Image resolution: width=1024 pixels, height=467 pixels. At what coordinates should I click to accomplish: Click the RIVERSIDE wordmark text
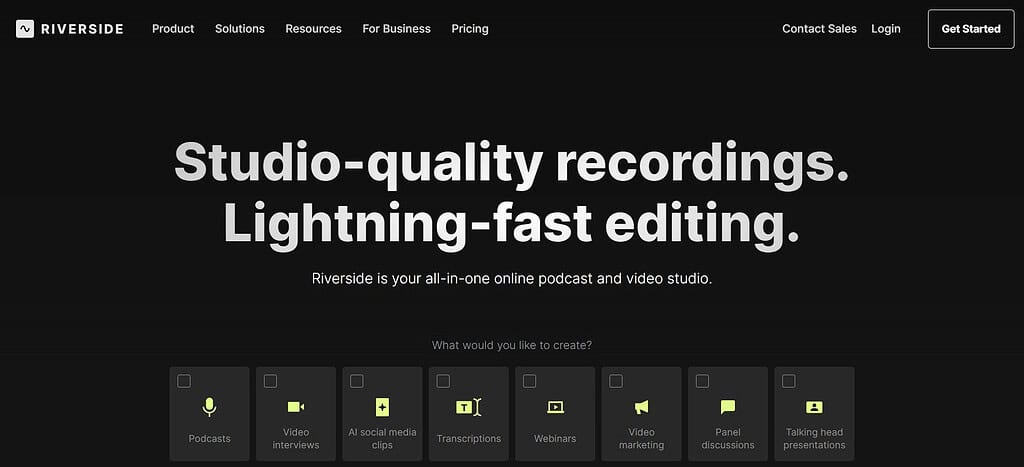click(82, 29)
